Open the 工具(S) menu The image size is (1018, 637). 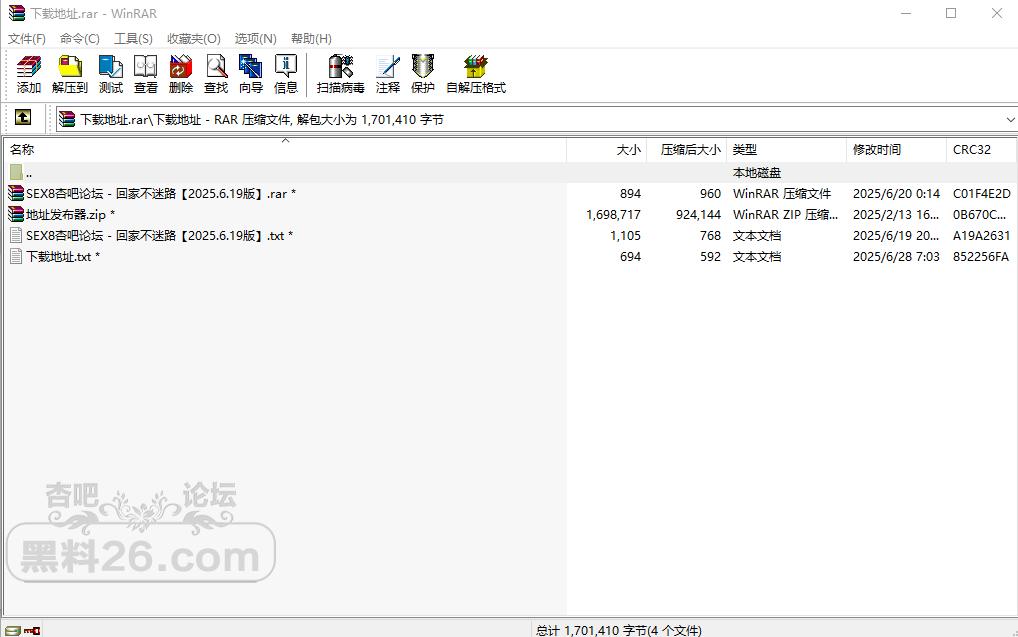pos(133,38)
